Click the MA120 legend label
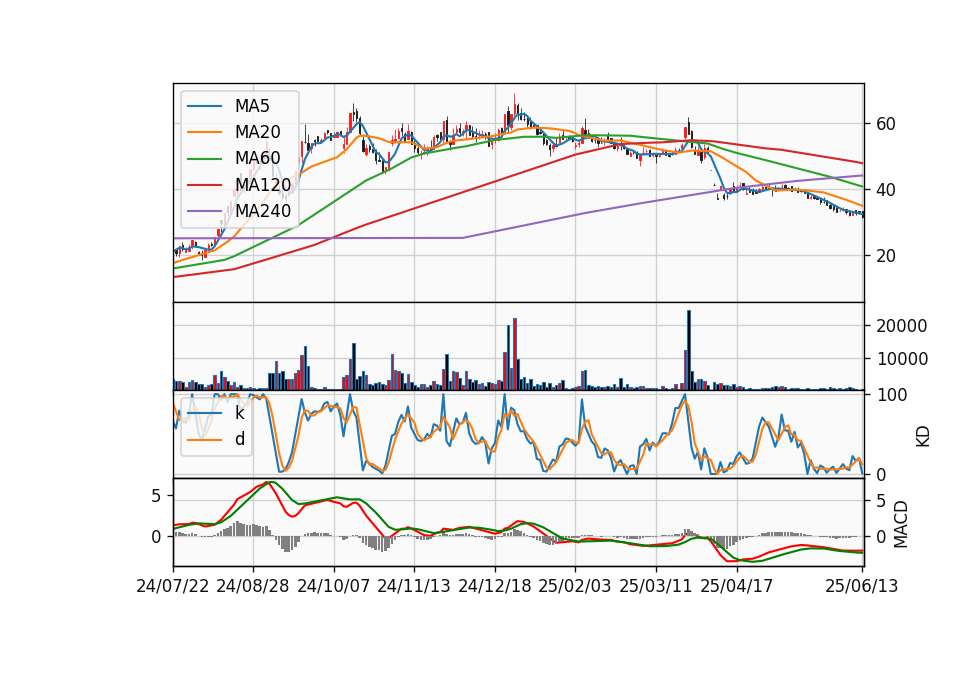Screen dimensions: 960x690 tap(263, 185)
